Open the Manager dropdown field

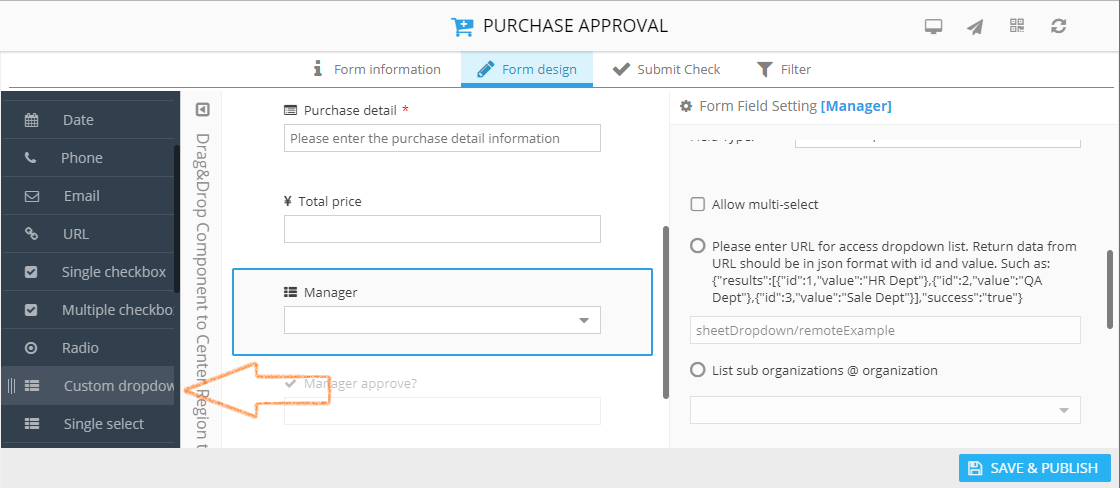click(442, 320)
